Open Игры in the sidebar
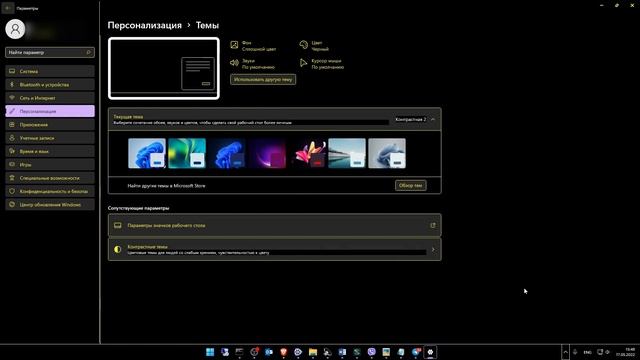The height and width of the screenshot is (360, 640). [x=50, y=164]
